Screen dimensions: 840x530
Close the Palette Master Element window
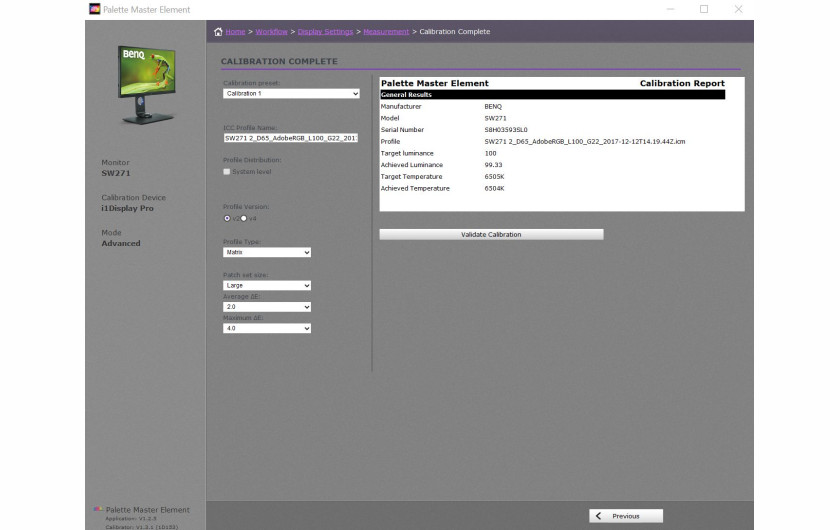(738, 9)
